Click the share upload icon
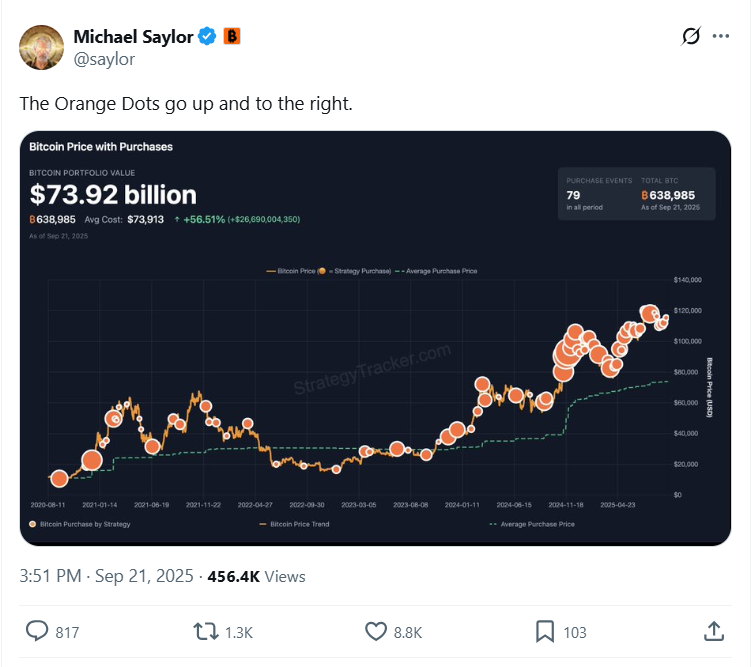The width and height of the screenshot is (751, 667). coord(714,631)
